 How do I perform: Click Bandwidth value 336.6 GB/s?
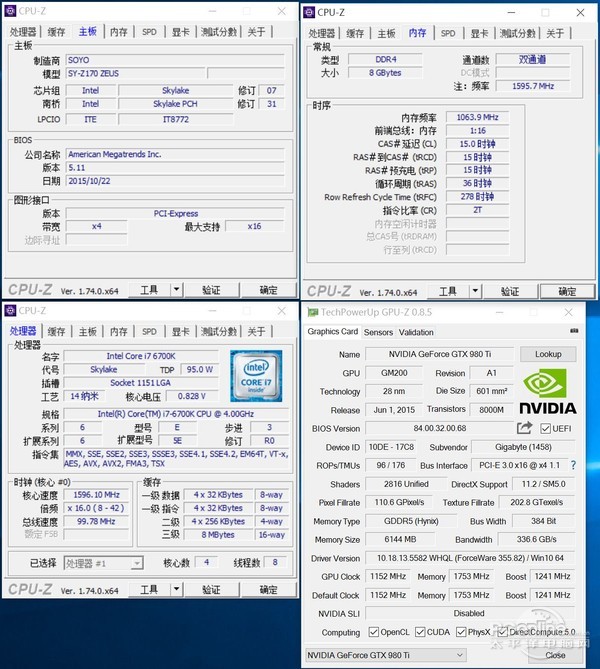tap(536, 539)
